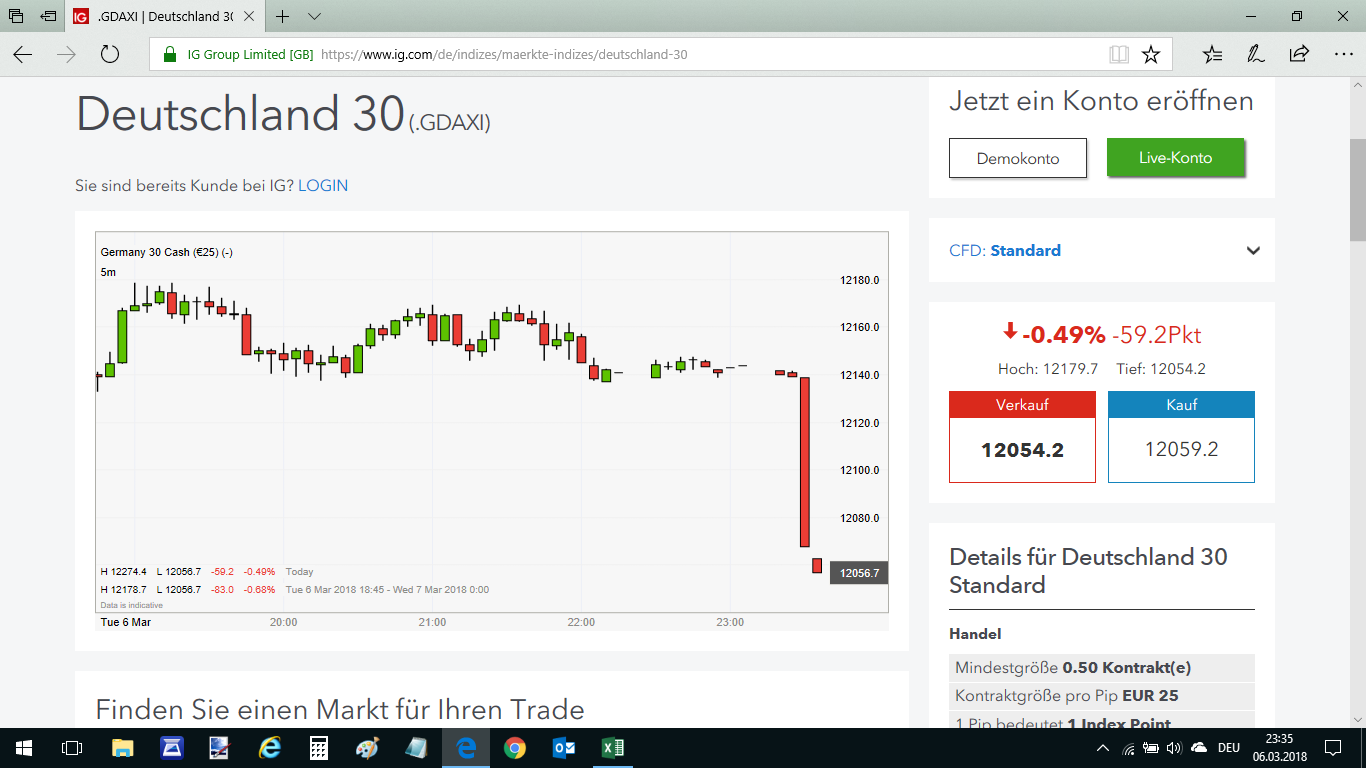Click the page vertical scrollbar thumb

(1357, 190)
